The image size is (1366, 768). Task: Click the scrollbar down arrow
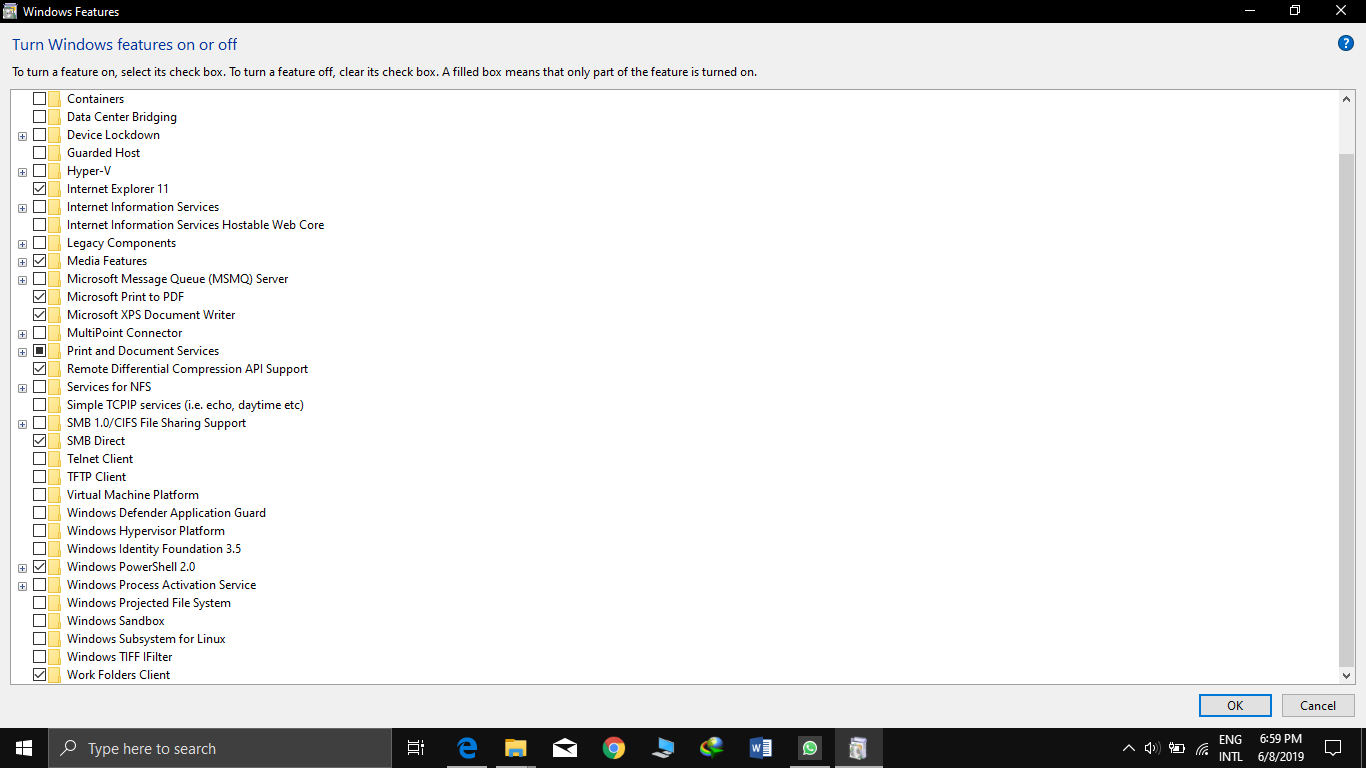click(x=1346, y=676)
